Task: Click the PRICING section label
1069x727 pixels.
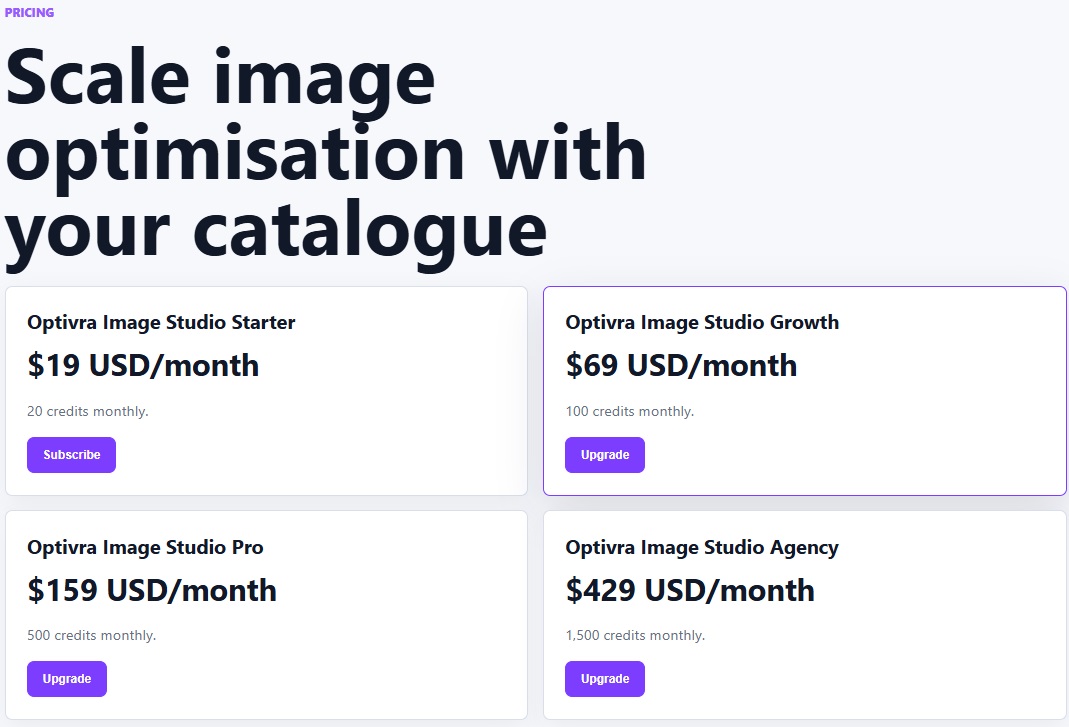Action: coord(29,13)
